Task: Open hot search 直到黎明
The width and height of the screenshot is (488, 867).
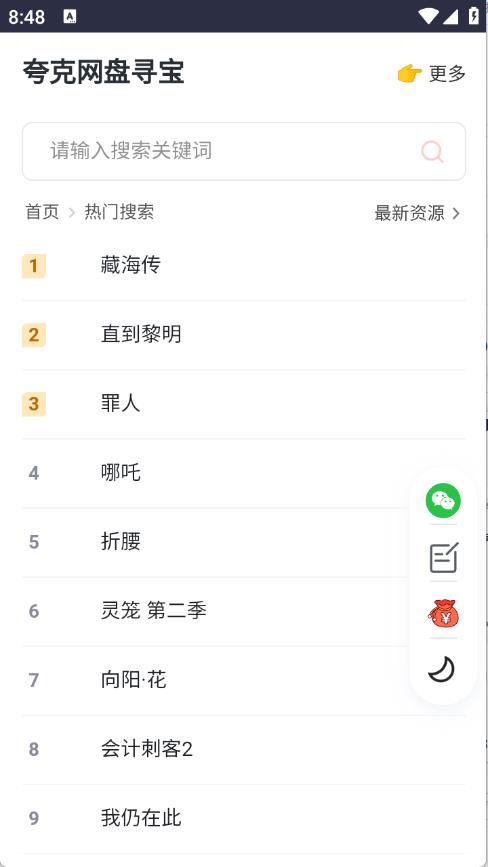Action: point(244,335)
